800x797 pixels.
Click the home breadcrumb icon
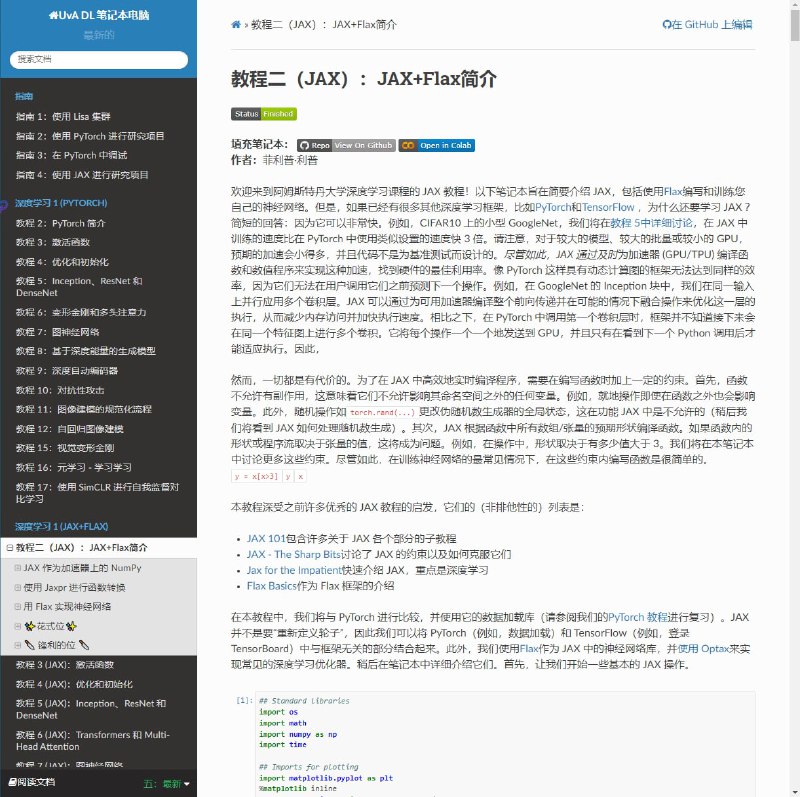[x=237, y=24]
